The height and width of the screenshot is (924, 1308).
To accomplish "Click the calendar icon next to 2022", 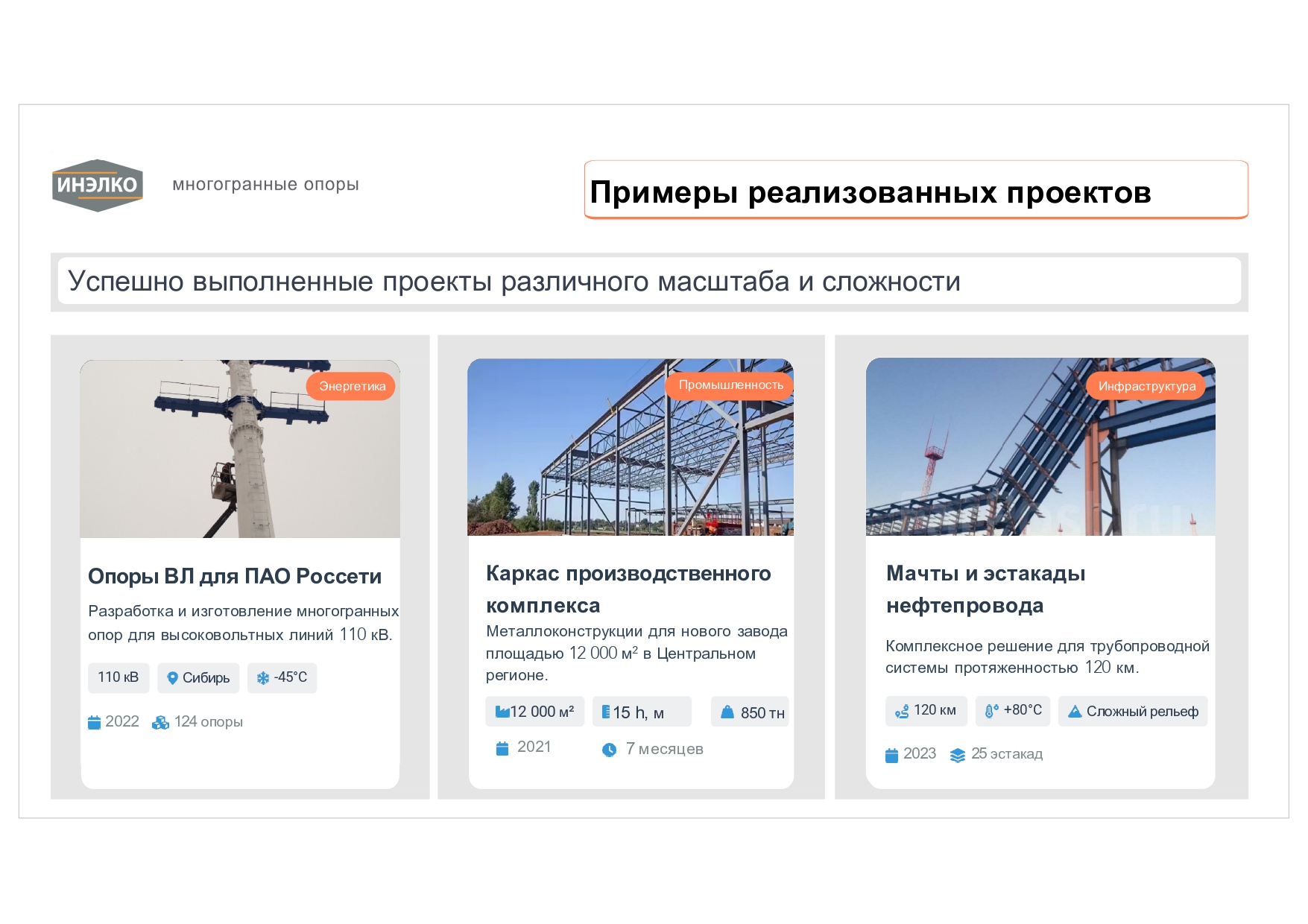I will 95,722.
